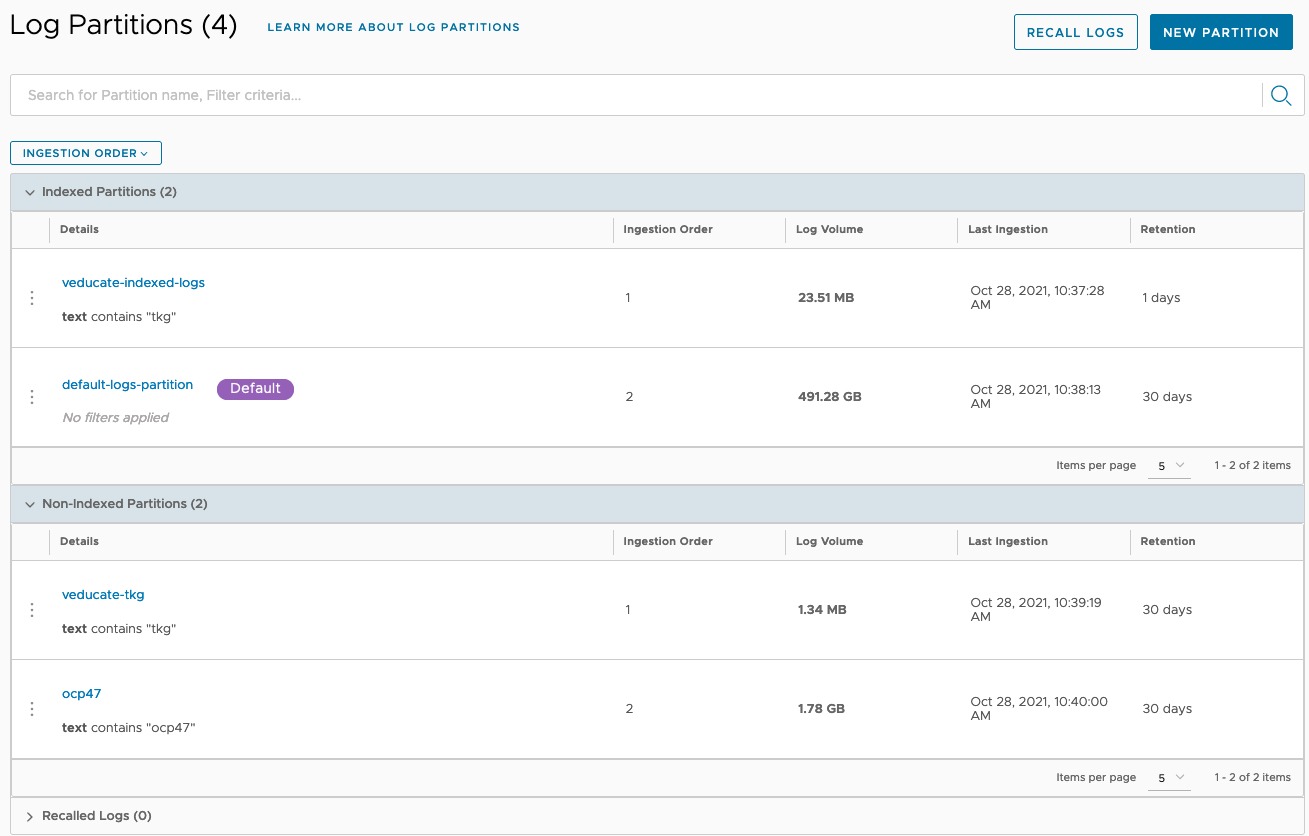
Task: Open Learn More About Log Partitions link
Action: (393, 27)
